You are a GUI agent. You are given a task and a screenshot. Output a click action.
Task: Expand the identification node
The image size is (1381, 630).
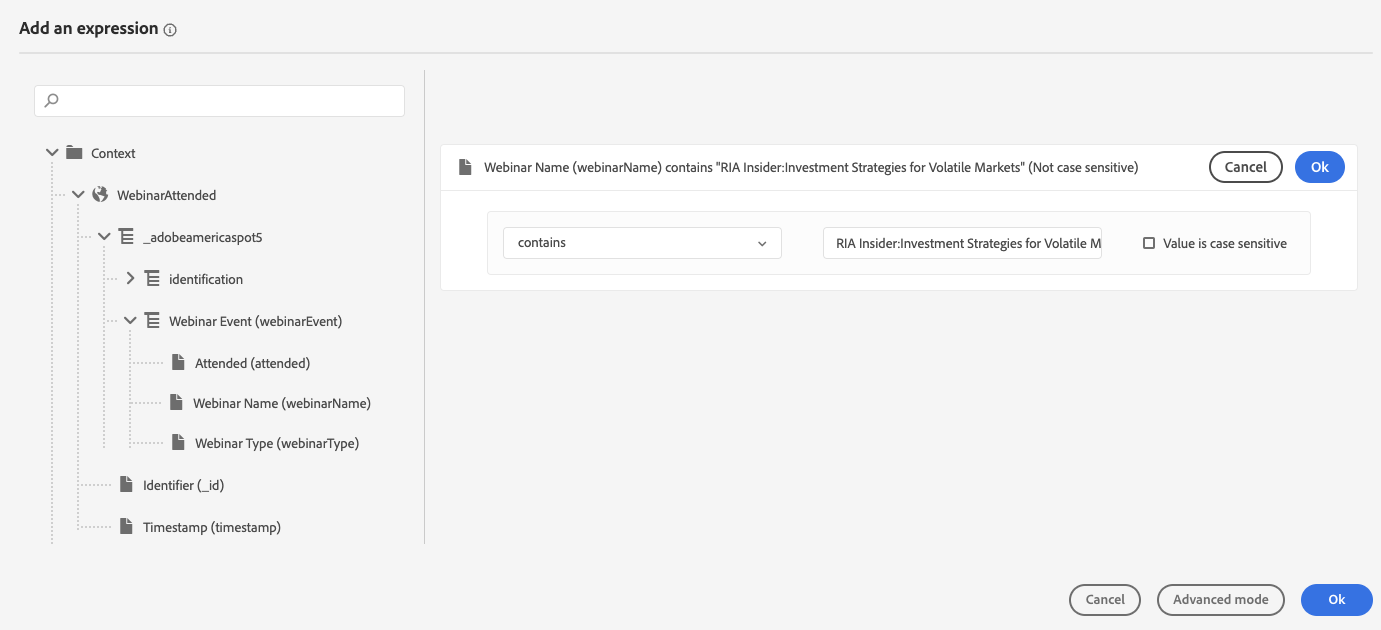130,279
